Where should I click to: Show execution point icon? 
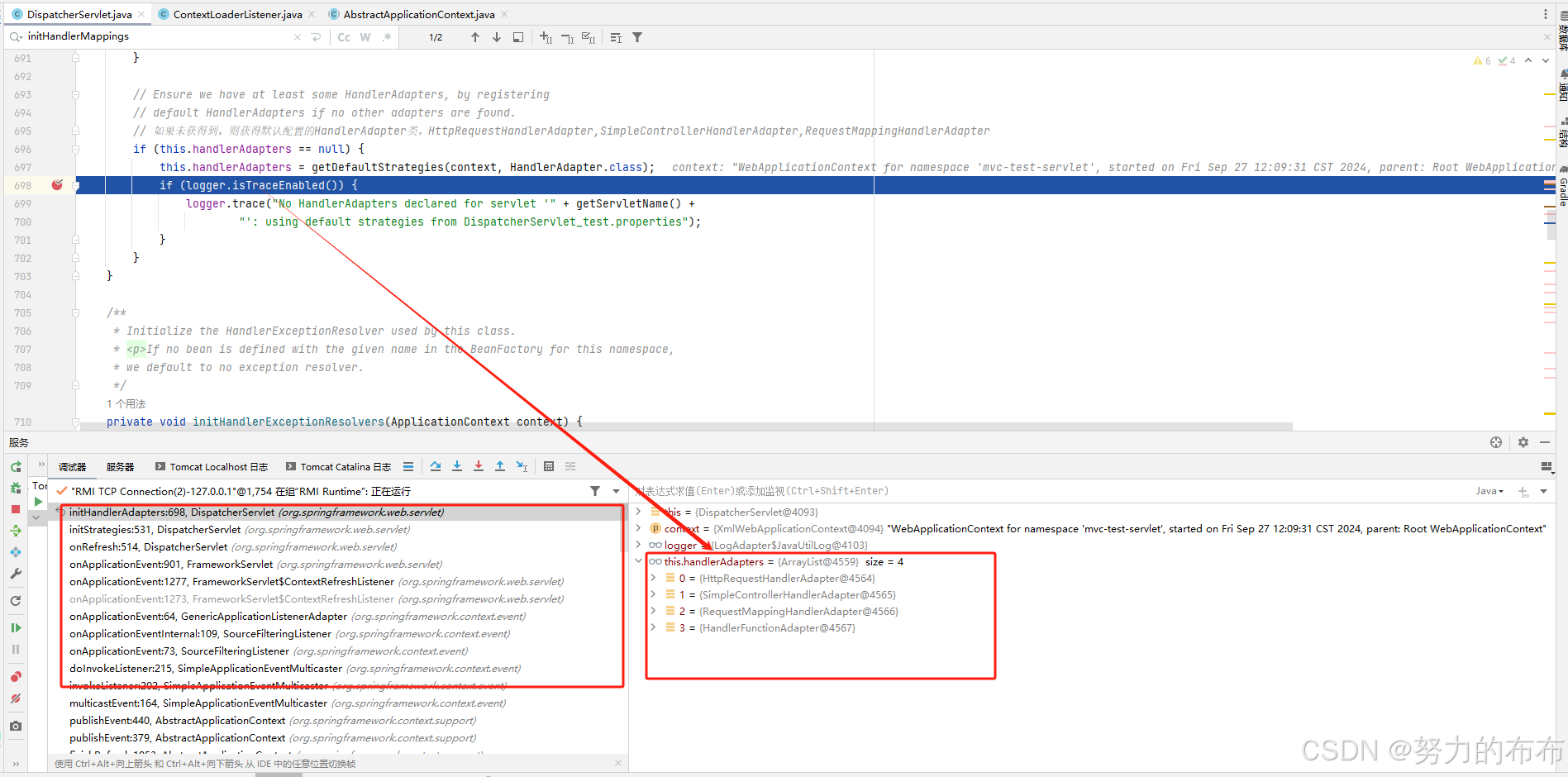point(408,467)
